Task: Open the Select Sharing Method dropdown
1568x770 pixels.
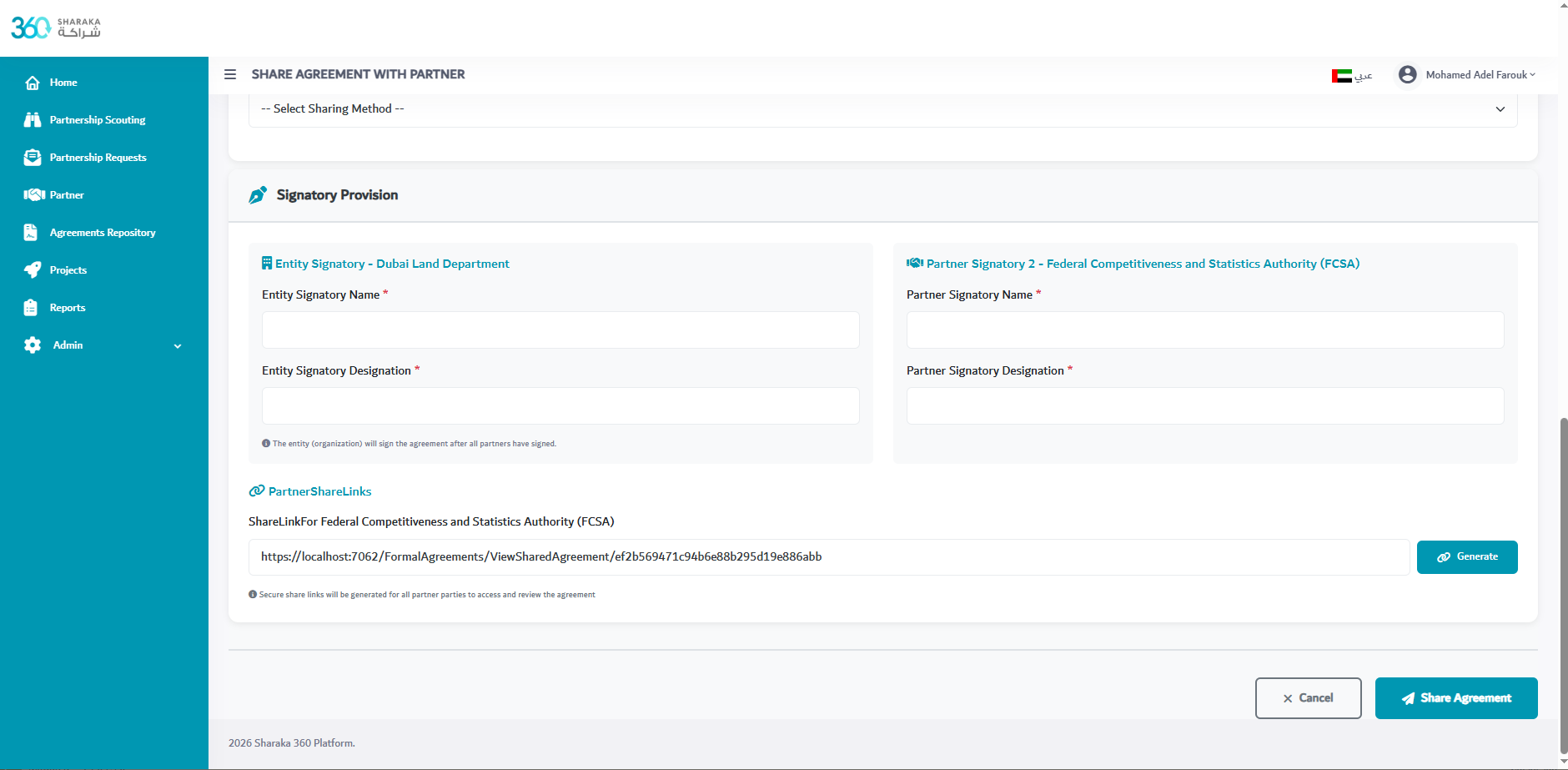Action: coord(882,109)
